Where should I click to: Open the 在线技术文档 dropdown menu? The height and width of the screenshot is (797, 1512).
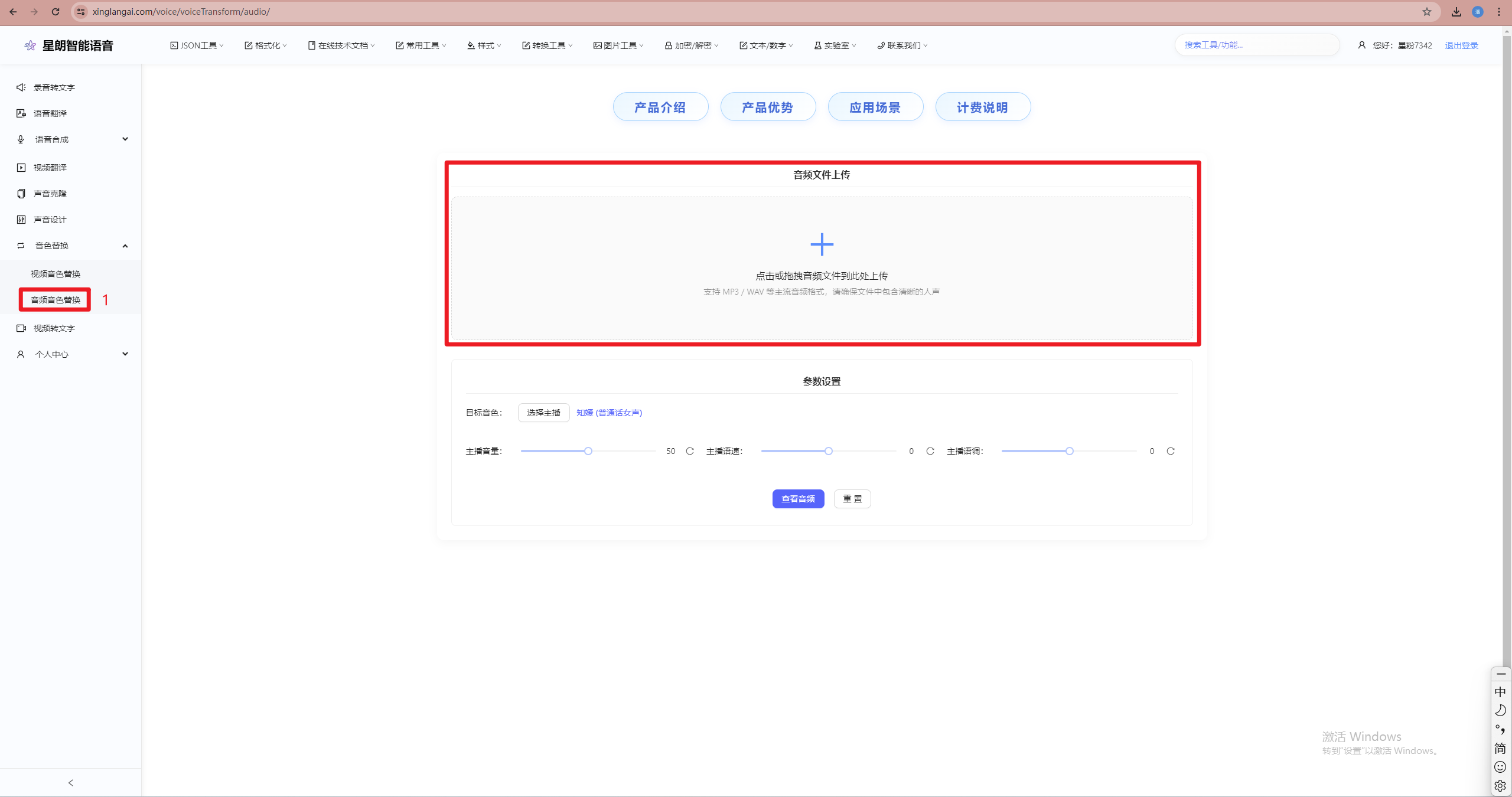pyautogui.click(x=341, y=45)
